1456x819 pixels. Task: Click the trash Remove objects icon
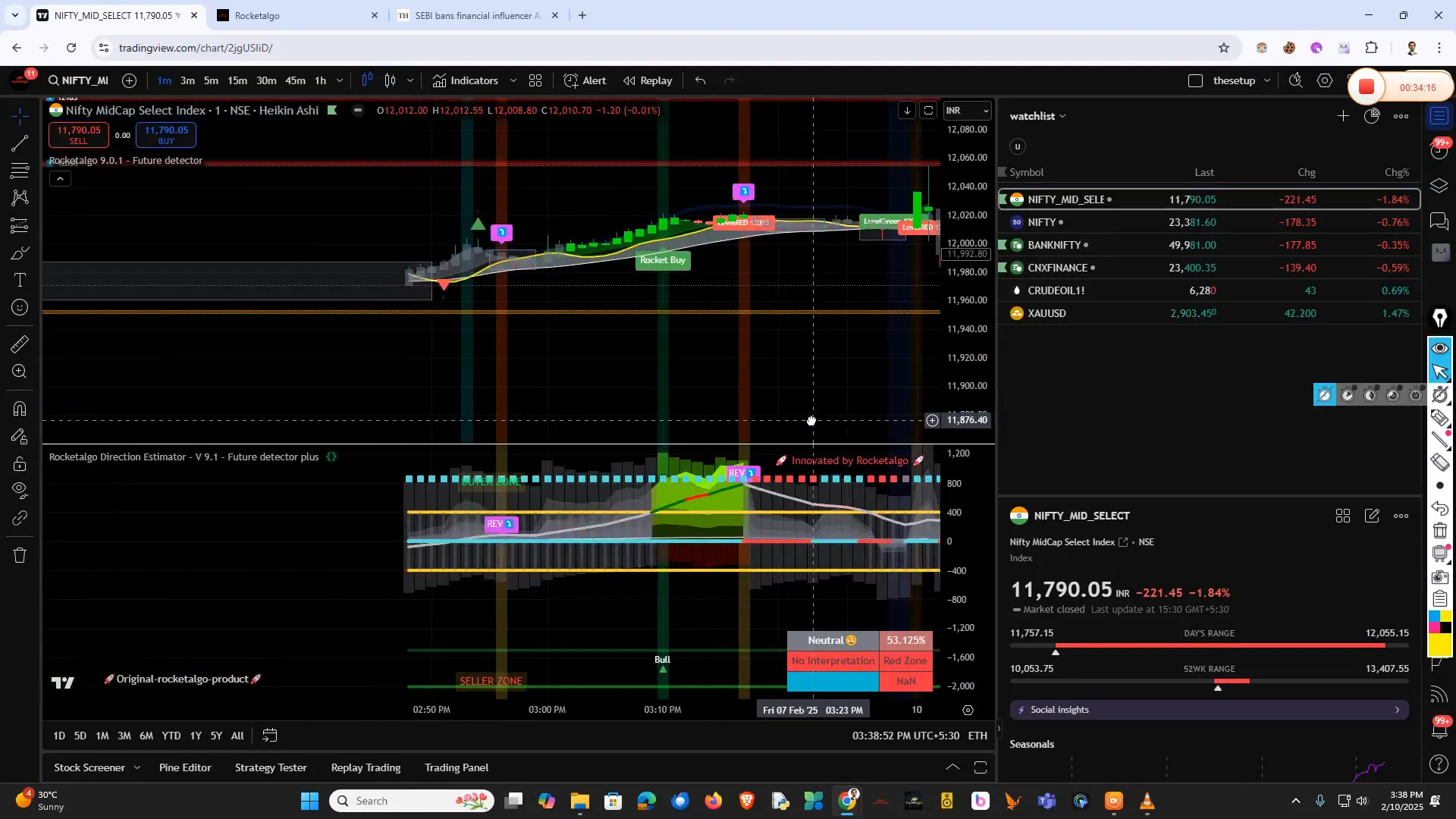tap(20, 556)
